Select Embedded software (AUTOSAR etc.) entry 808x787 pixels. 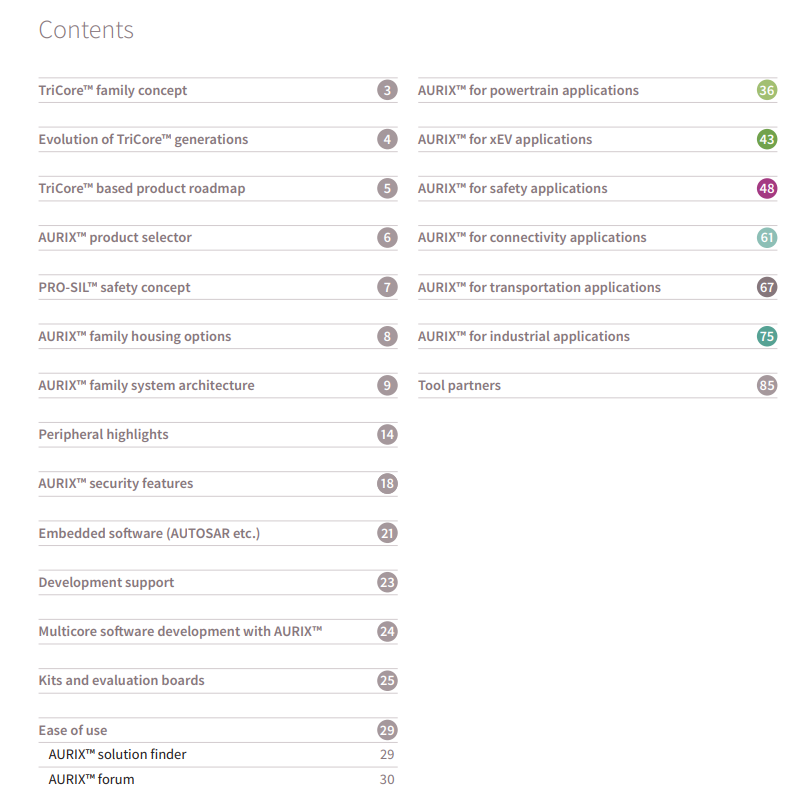(x=149, y=533)
